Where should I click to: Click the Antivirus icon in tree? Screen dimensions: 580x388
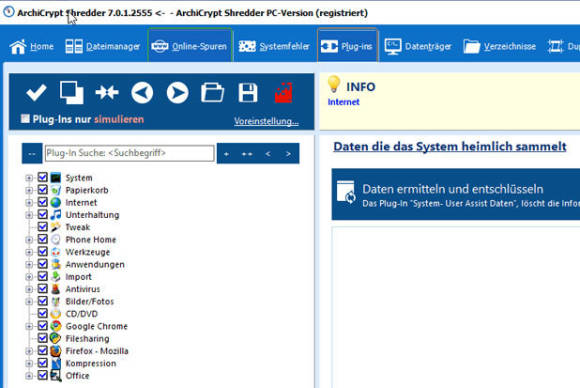point(56,289)
